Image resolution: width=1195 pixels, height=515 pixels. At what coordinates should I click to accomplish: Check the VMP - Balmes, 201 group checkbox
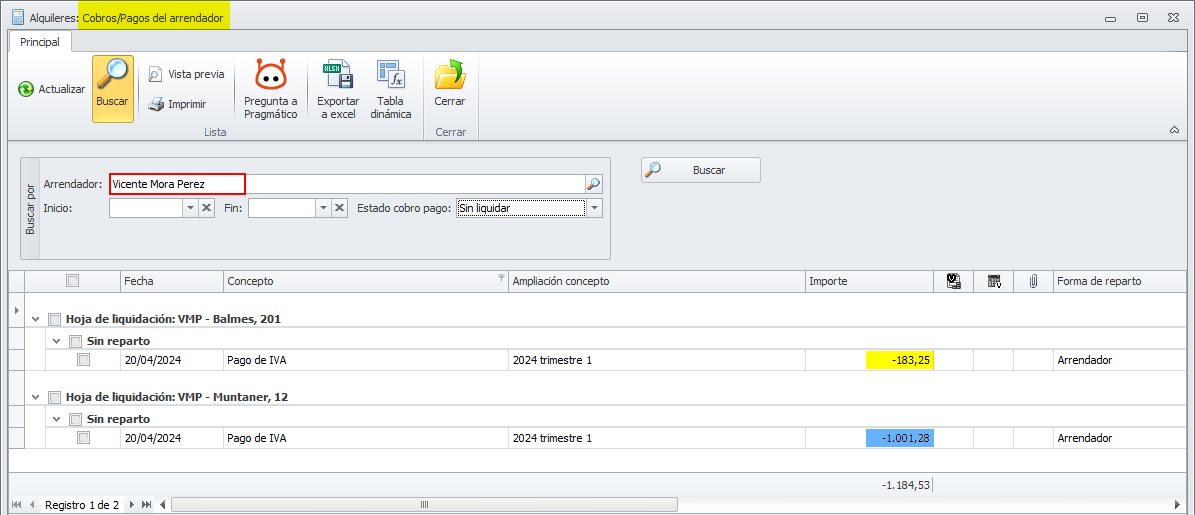54,319
